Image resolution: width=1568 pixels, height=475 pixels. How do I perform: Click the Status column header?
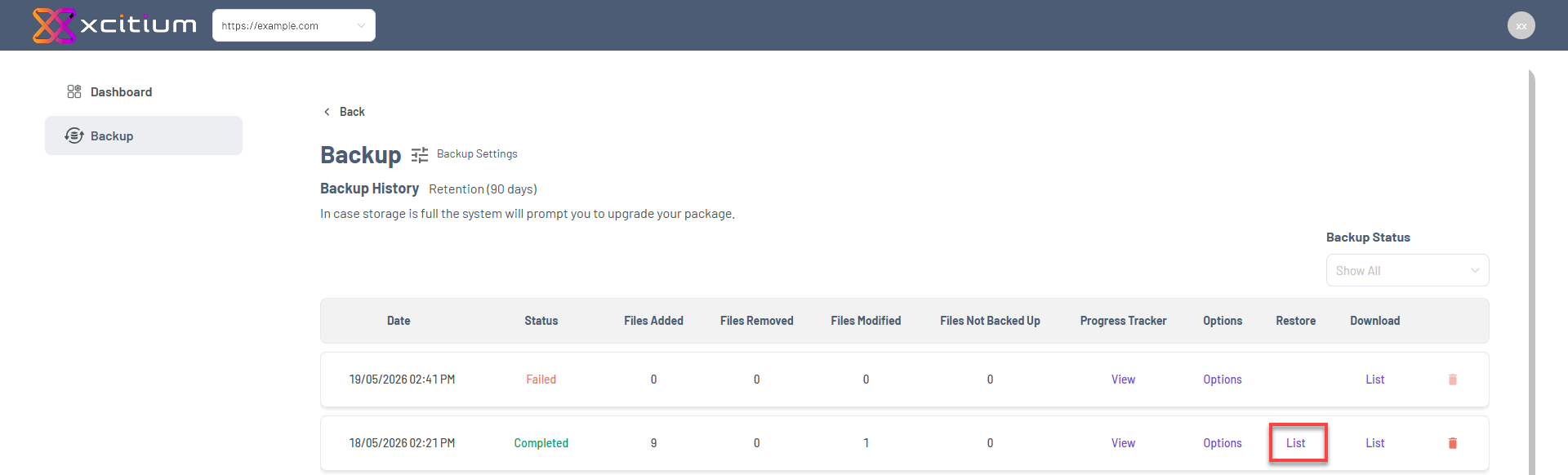point(541,321)
